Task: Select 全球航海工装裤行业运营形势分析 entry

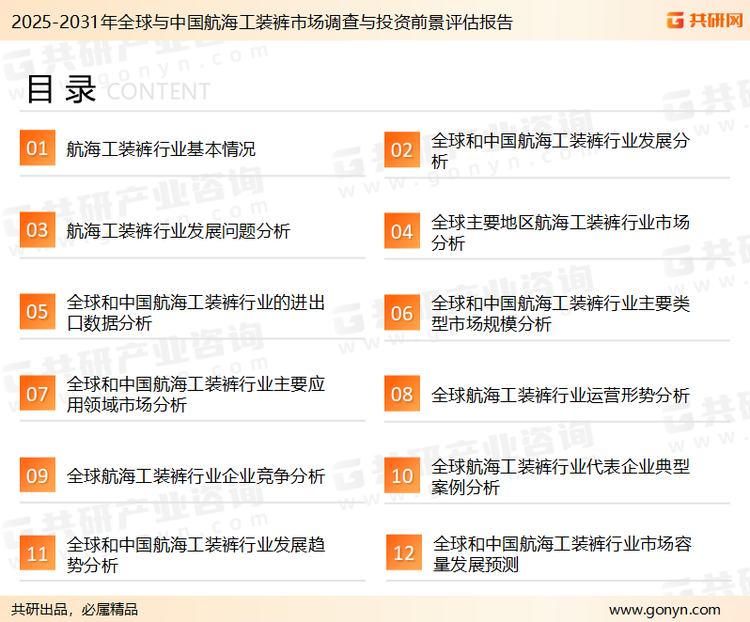Action: click(560, 395)
